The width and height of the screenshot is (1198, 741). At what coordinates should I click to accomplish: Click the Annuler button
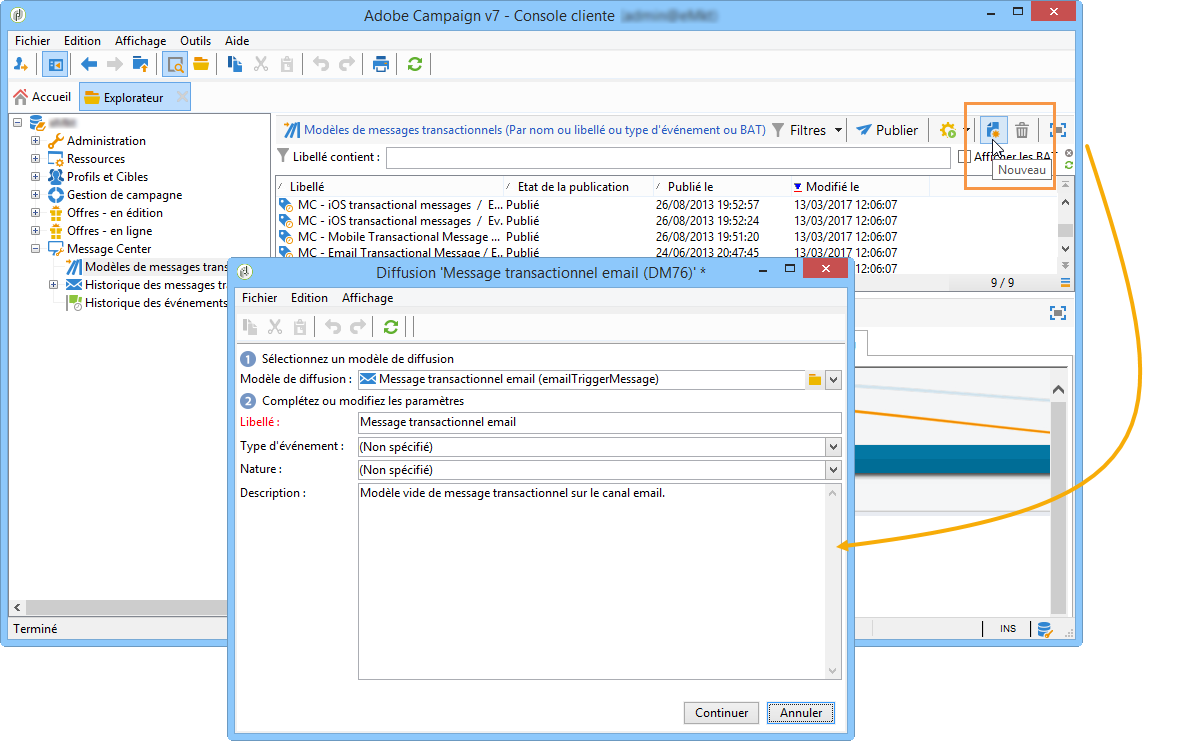[x=801, y=713]
